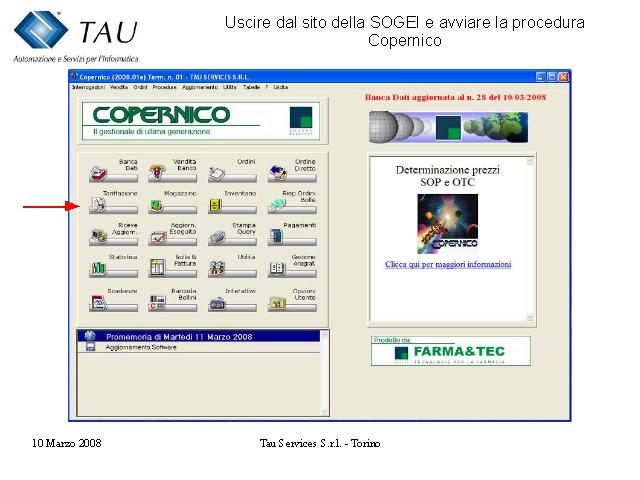Open Opzioni Utente icon button

pyautogui.click(x=292, y=304)
